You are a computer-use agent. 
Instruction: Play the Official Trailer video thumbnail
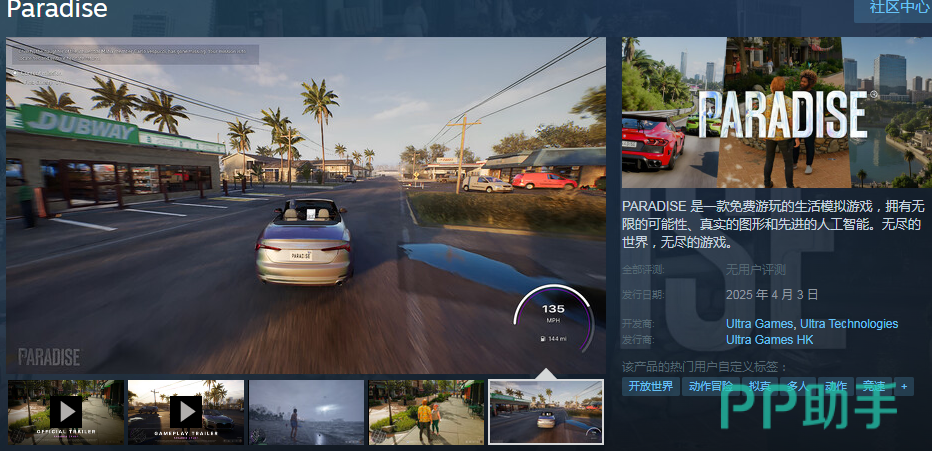point(66,411)
